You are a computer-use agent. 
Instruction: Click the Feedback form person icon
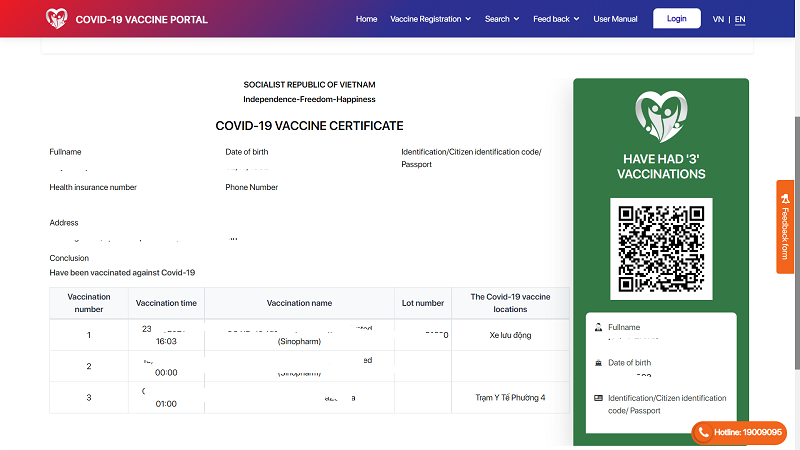point(785,198)
